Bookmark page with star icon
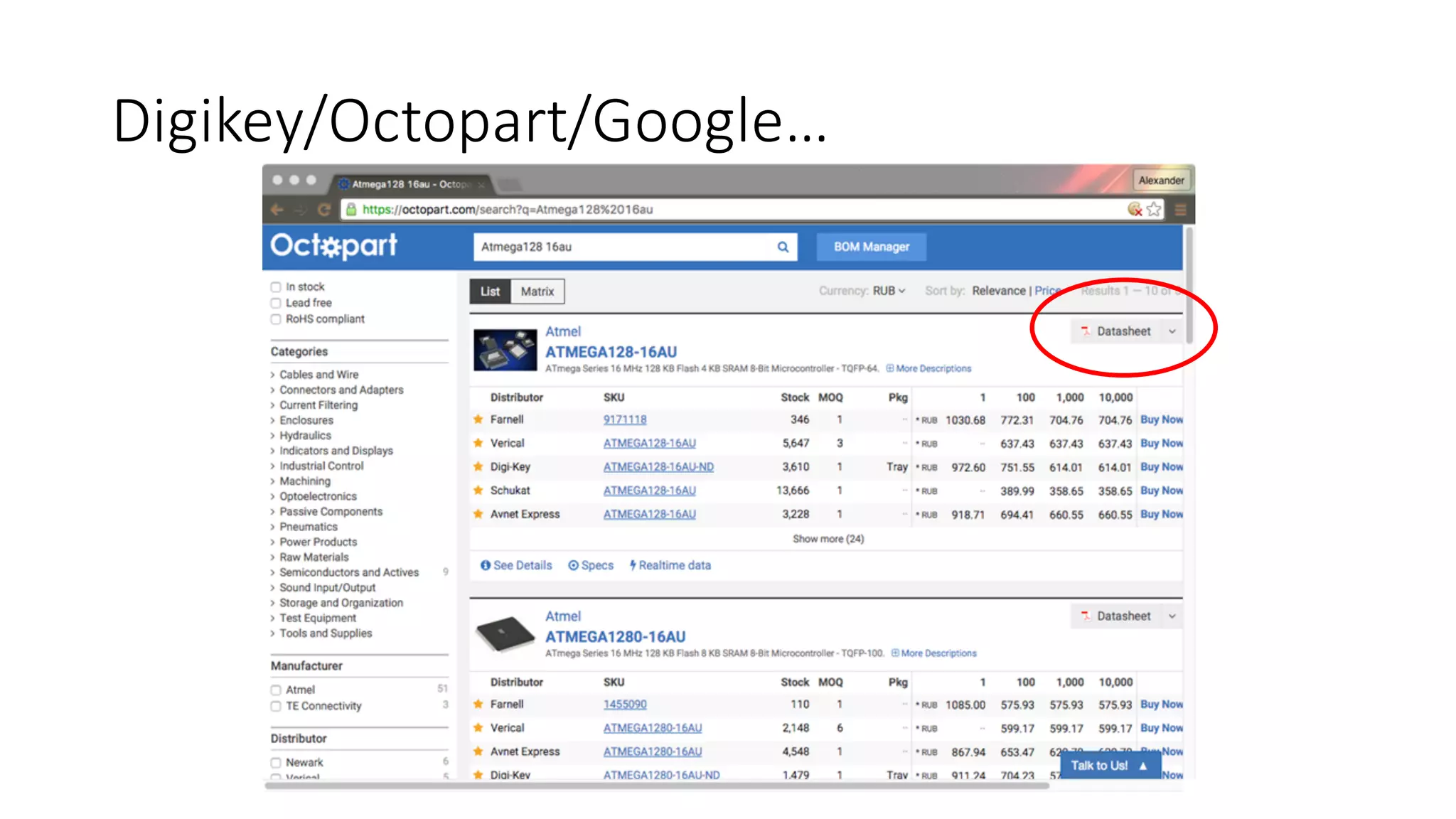The image size is (1456, 819). (1154, 210)
